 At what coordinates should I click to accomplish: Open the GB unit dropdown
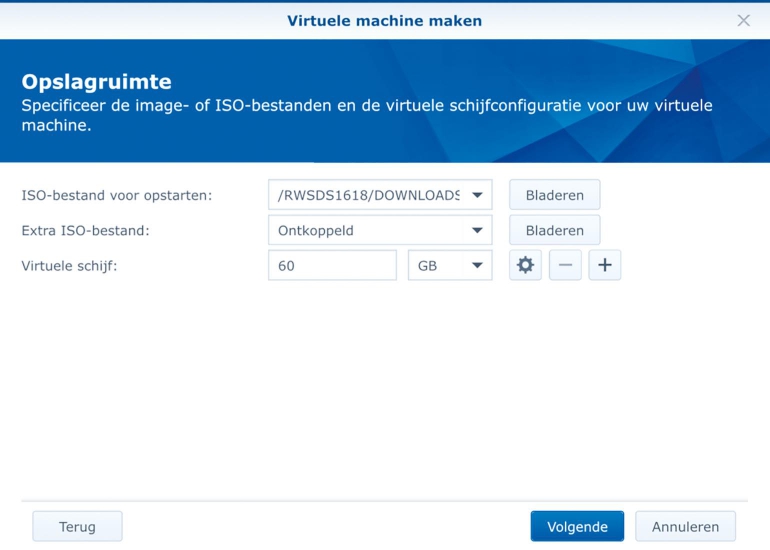click(450, 266)
